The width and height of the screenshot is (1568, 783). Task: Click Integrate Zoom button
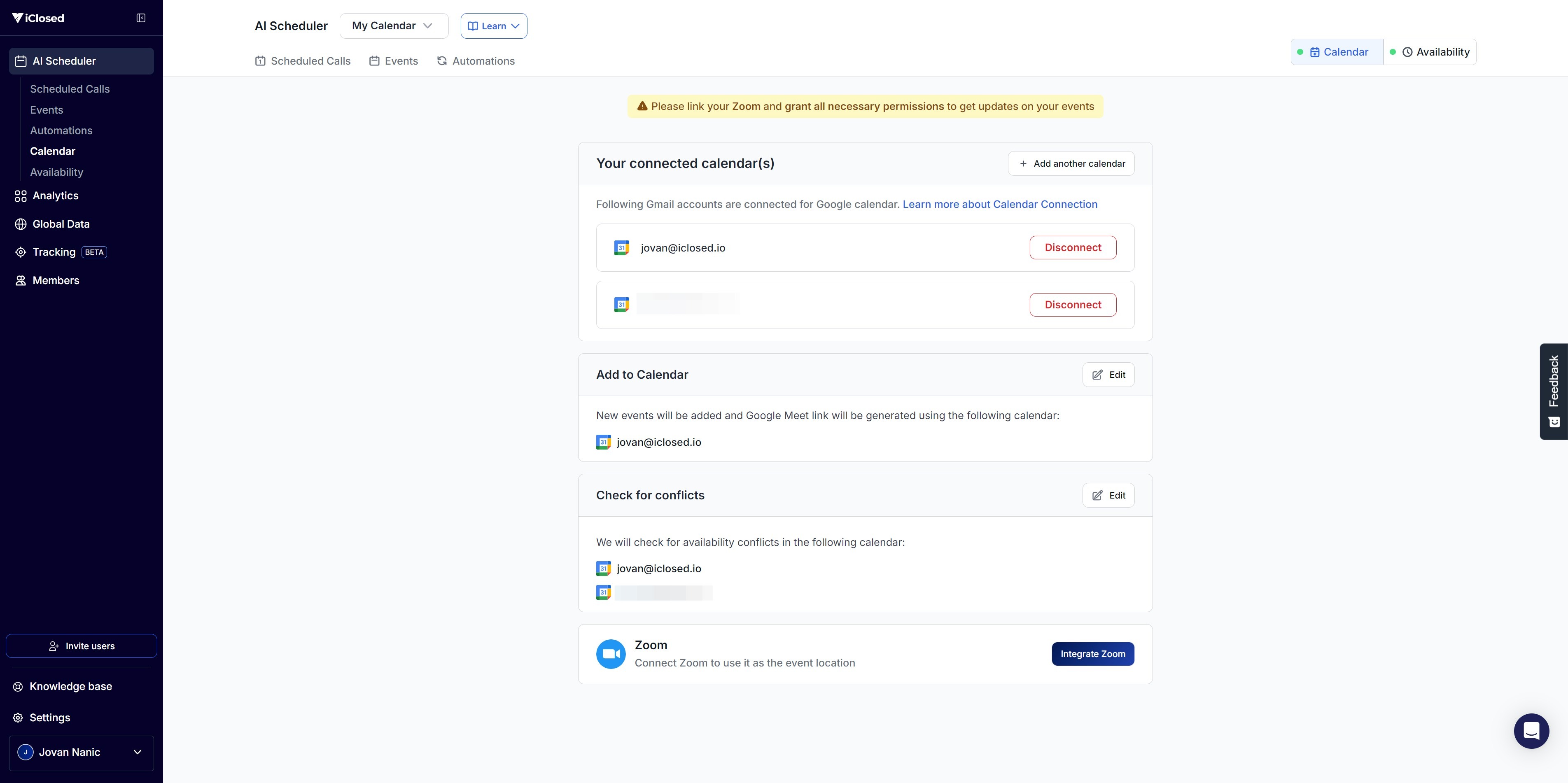click(1092, 654)
